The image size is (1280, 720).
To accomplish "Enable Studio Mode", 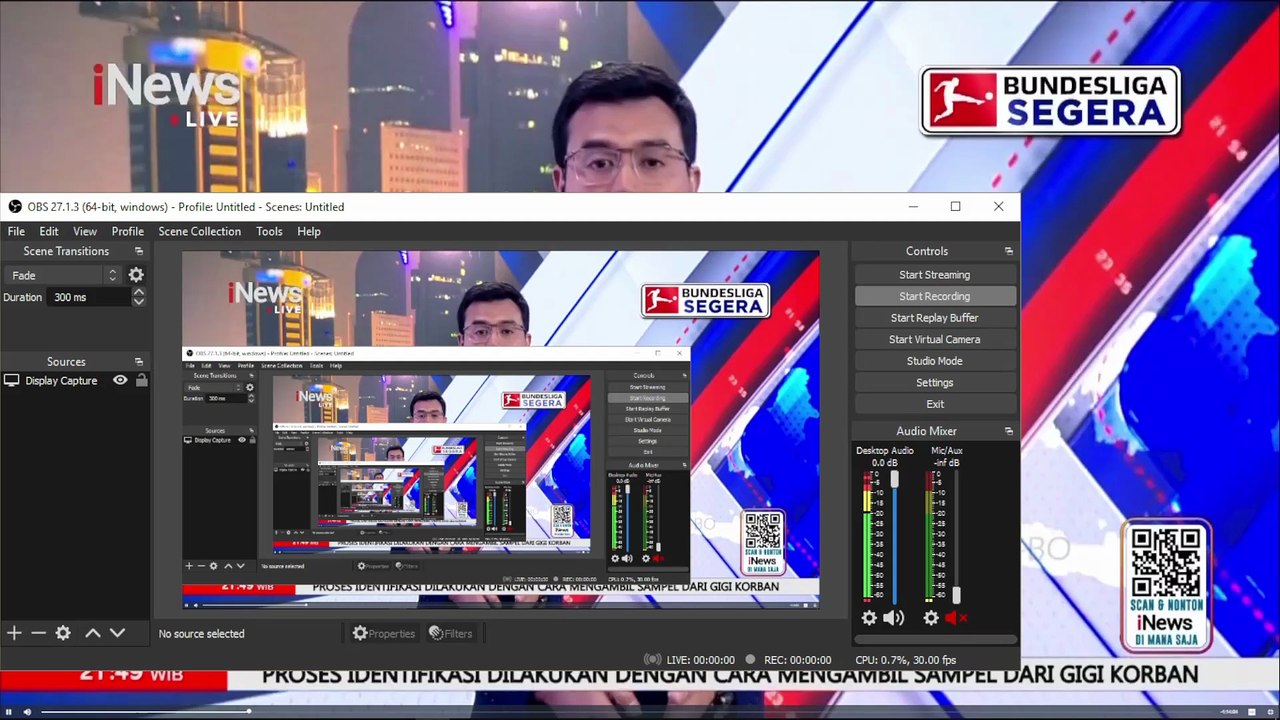I will pos(934,361).
